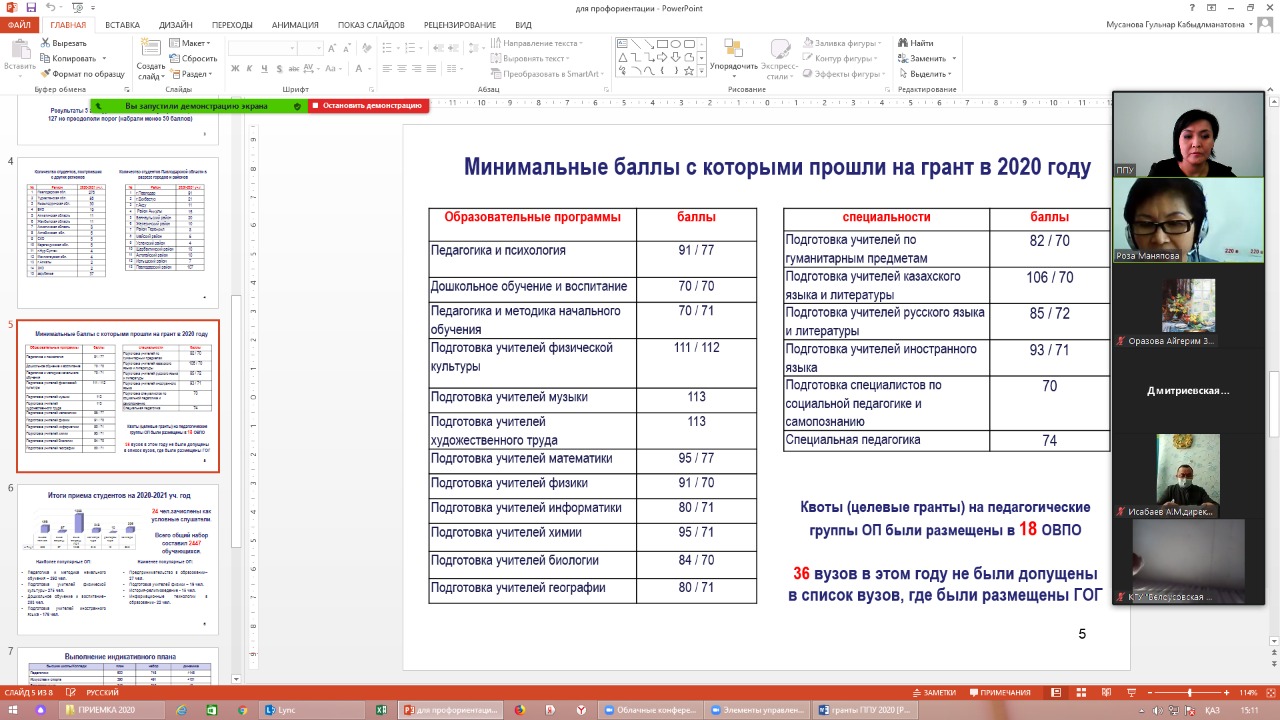
Task: Expand Text Direction (Направление текста) dropdown
Action: (536, 43)
